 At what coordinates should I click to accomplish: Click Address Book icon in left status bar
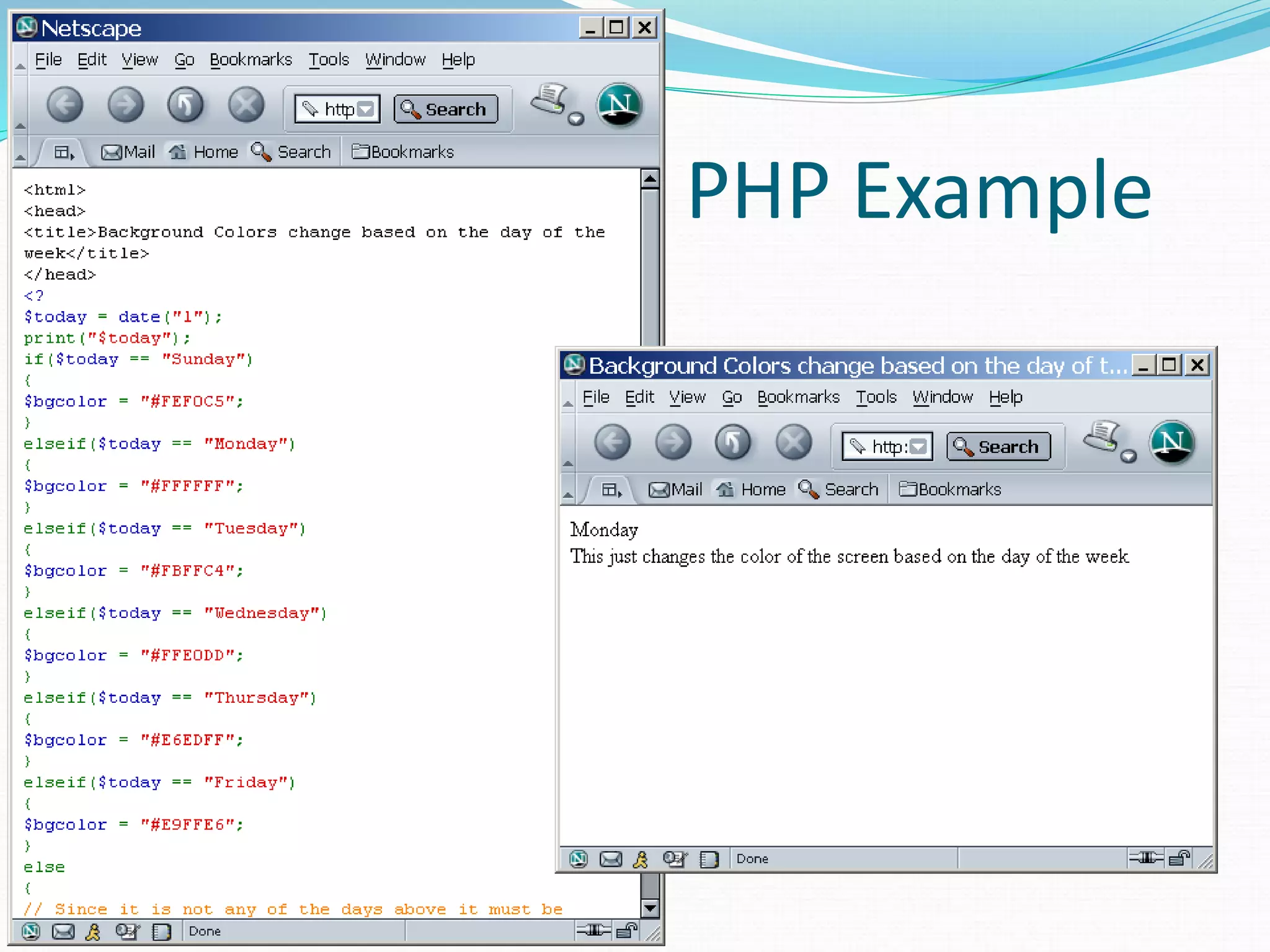click(x=161, y=931)
